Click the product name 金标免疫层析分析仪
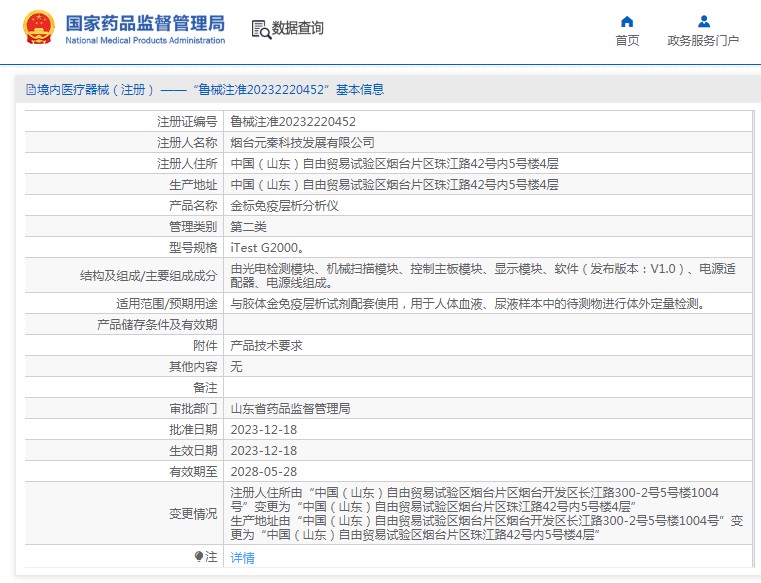761x583 pixels. click(285, 205)
